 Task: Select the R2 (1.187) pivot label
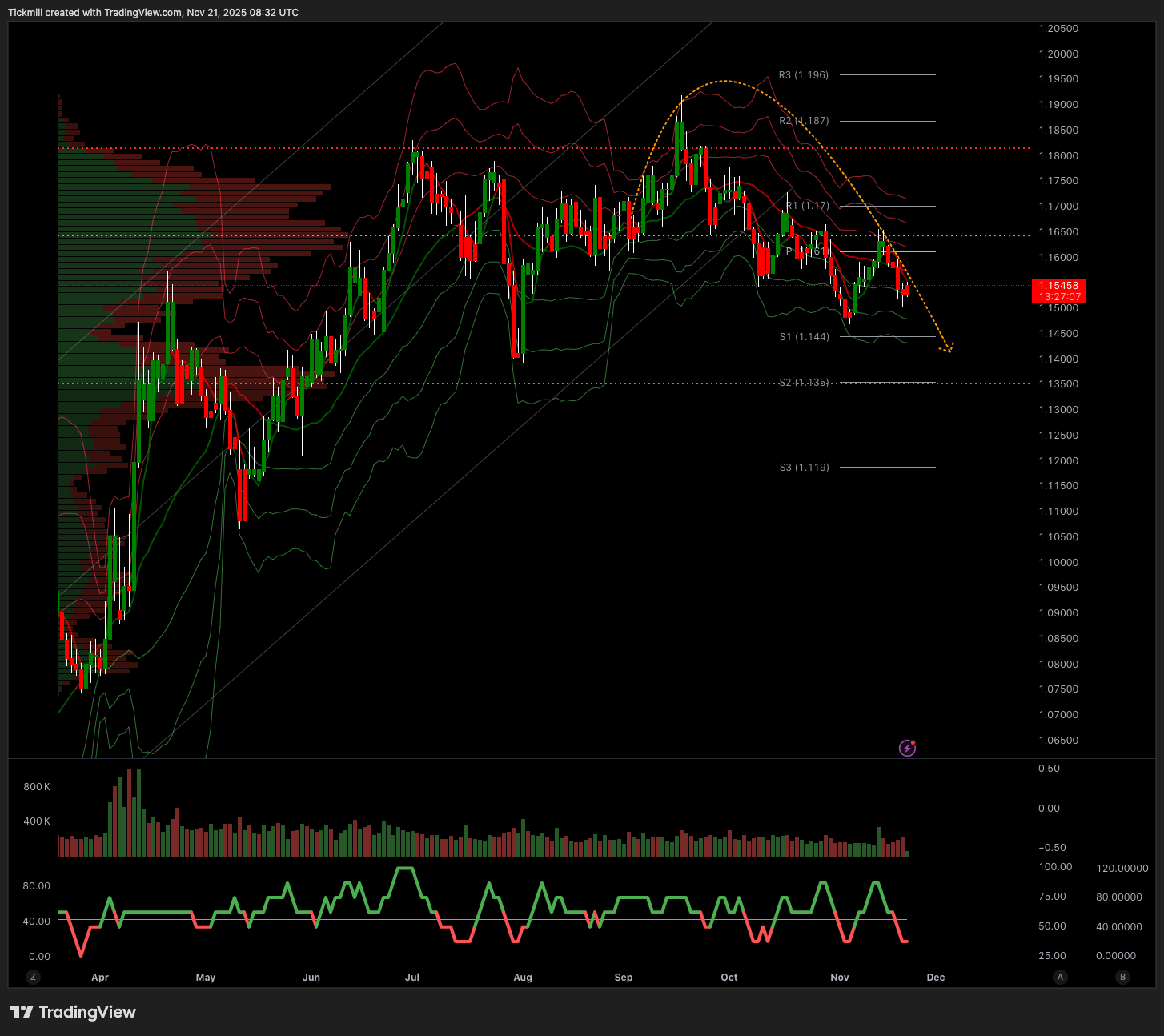point(804,121)
